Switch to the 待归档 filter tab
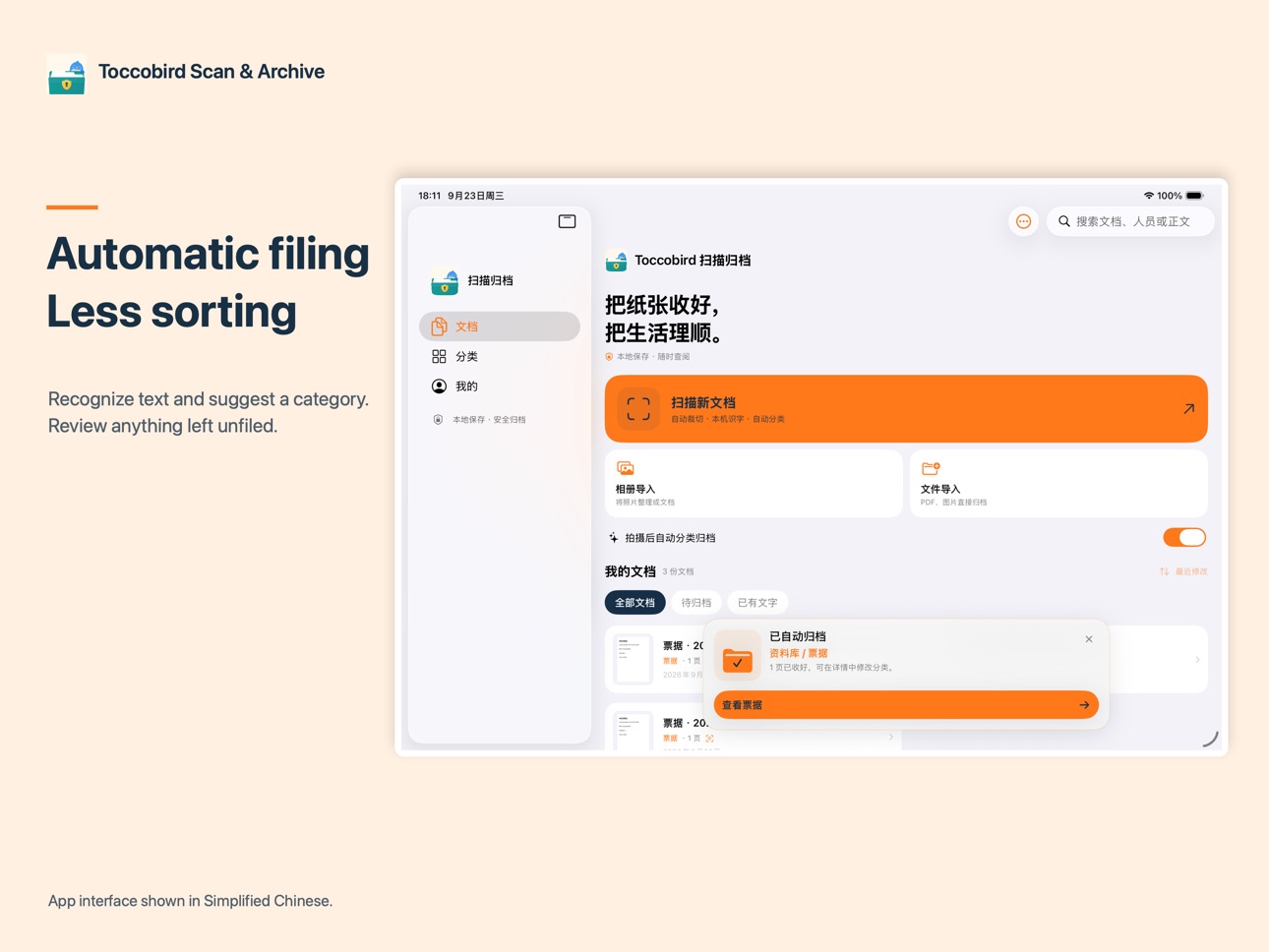Viewport: 1269px width, 952px height. click(x=696, y=603)
